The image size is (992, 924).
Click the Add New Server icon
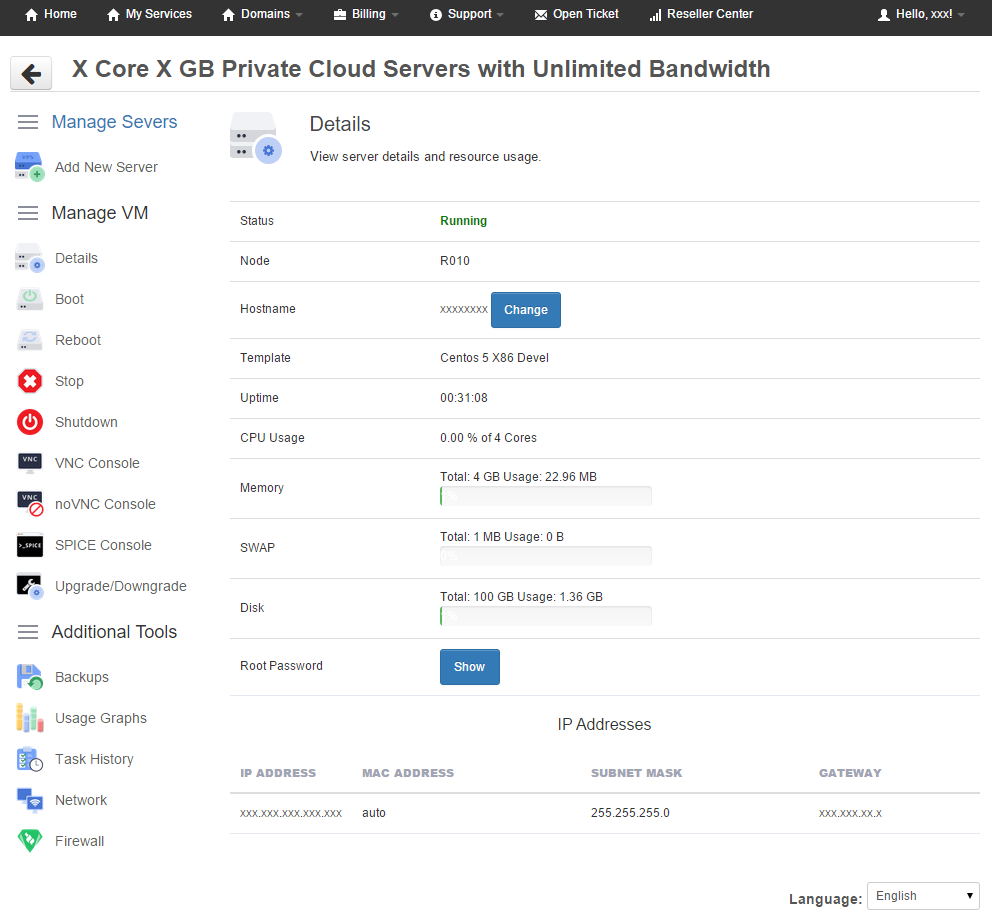[30, 167]
